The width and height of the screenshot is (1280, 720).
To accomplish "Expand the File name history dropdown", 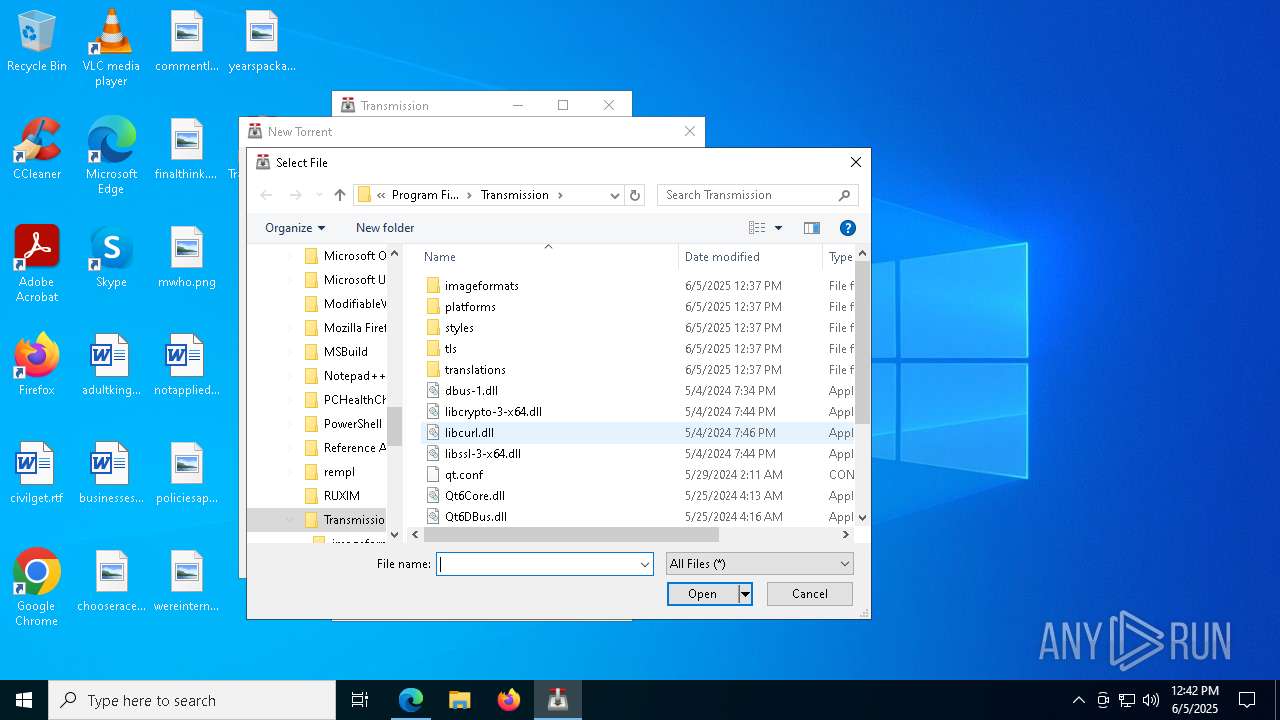I will click(645, 564).
